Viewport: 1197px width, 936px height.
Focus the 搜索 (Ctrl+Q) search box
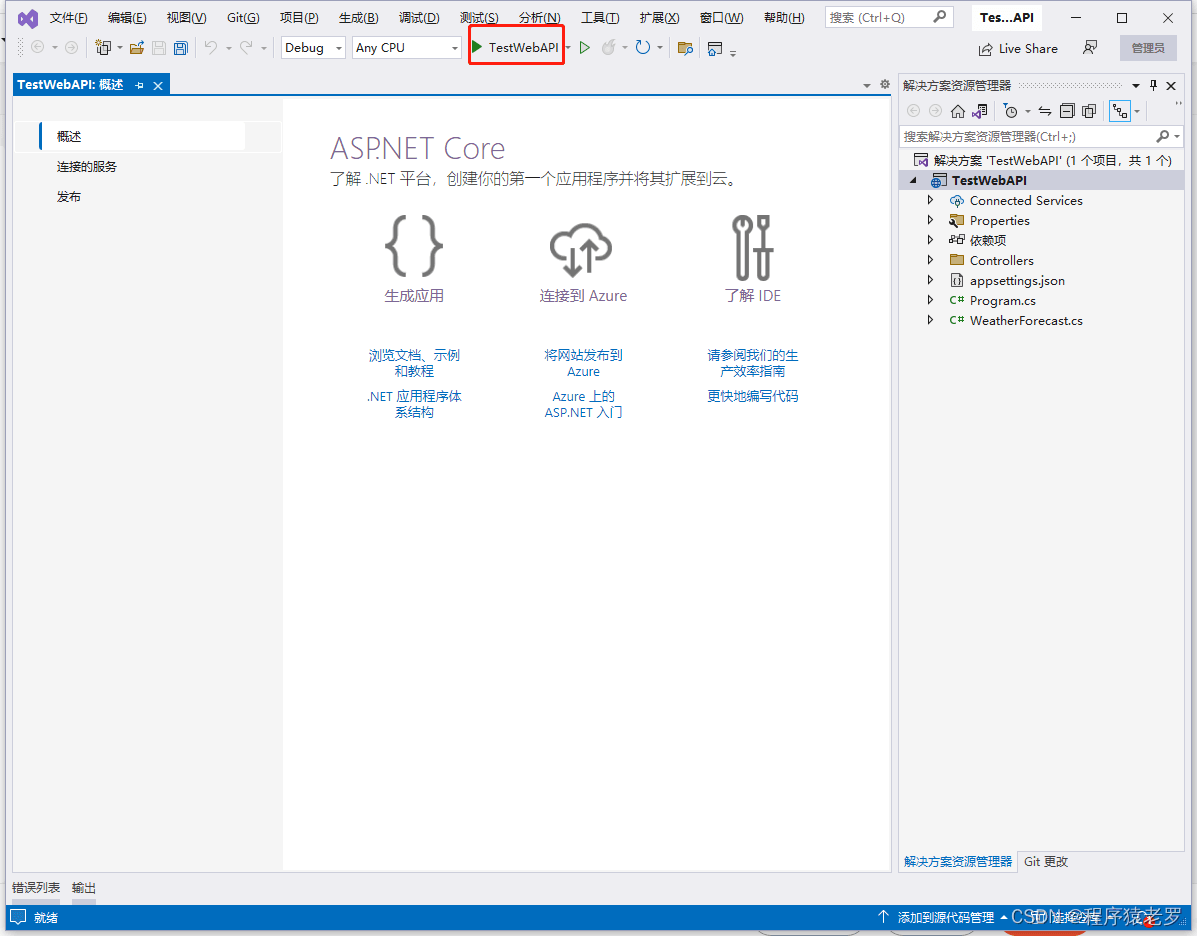[889, 17]
